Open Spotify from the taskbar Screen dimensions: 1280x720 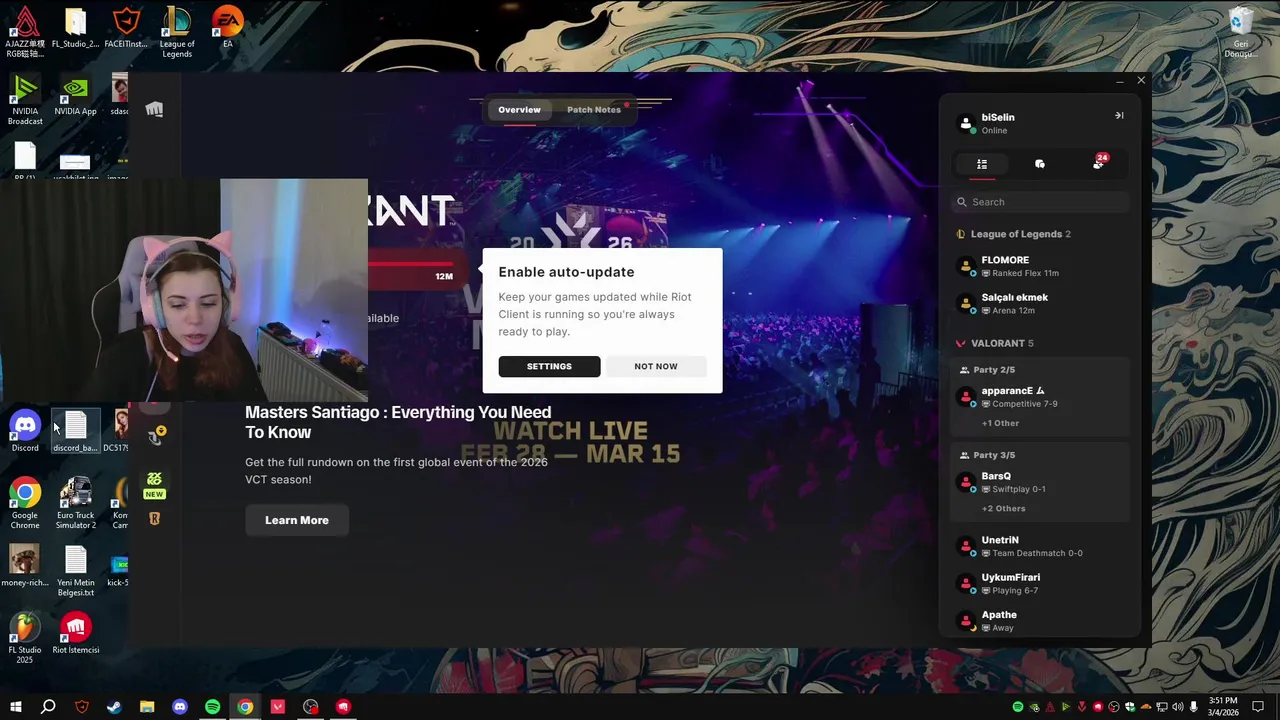212,707
